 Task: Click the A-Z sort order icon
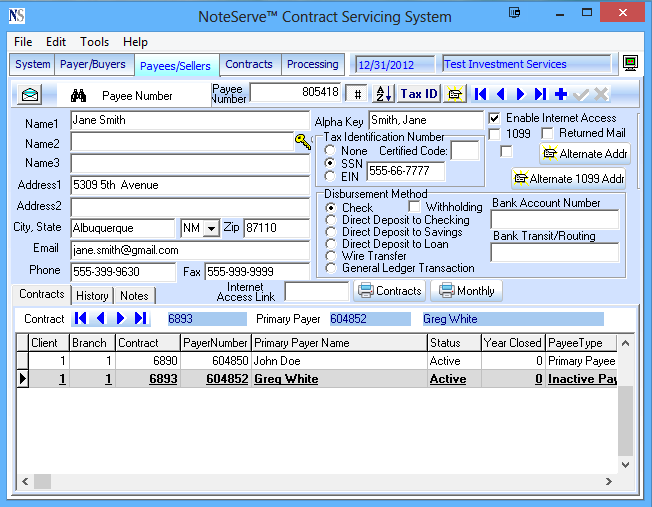point(383,94)
